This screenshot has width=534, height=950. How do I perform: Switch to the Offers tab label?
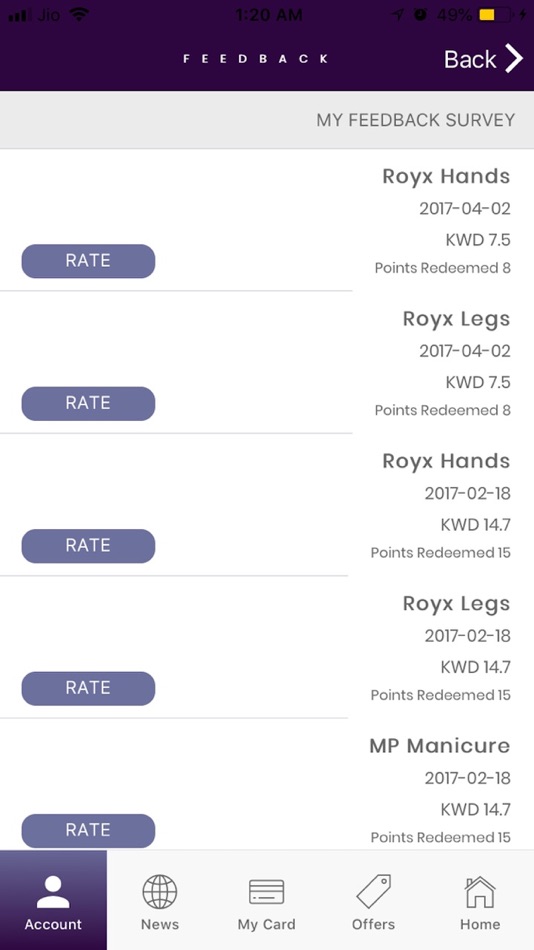click(x=373, y=925)
